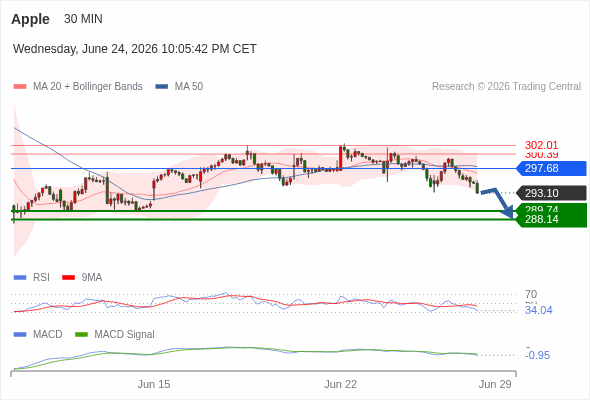Click the Jun 15 date axis label
The height and width of the screenshot is (400, 590).
[x=154, y=384]
